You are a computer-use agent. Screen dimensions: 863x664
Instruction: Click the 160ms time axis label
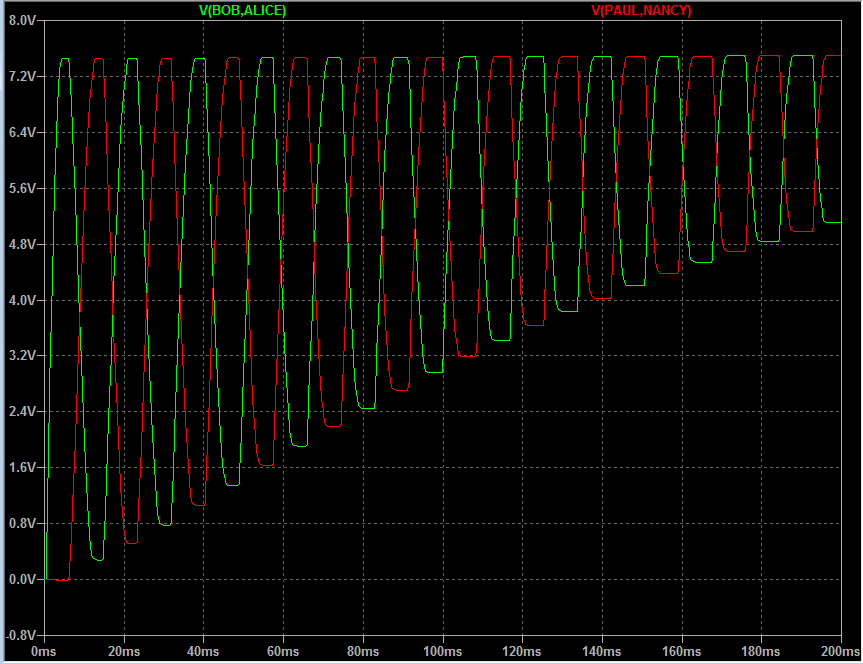681,652
